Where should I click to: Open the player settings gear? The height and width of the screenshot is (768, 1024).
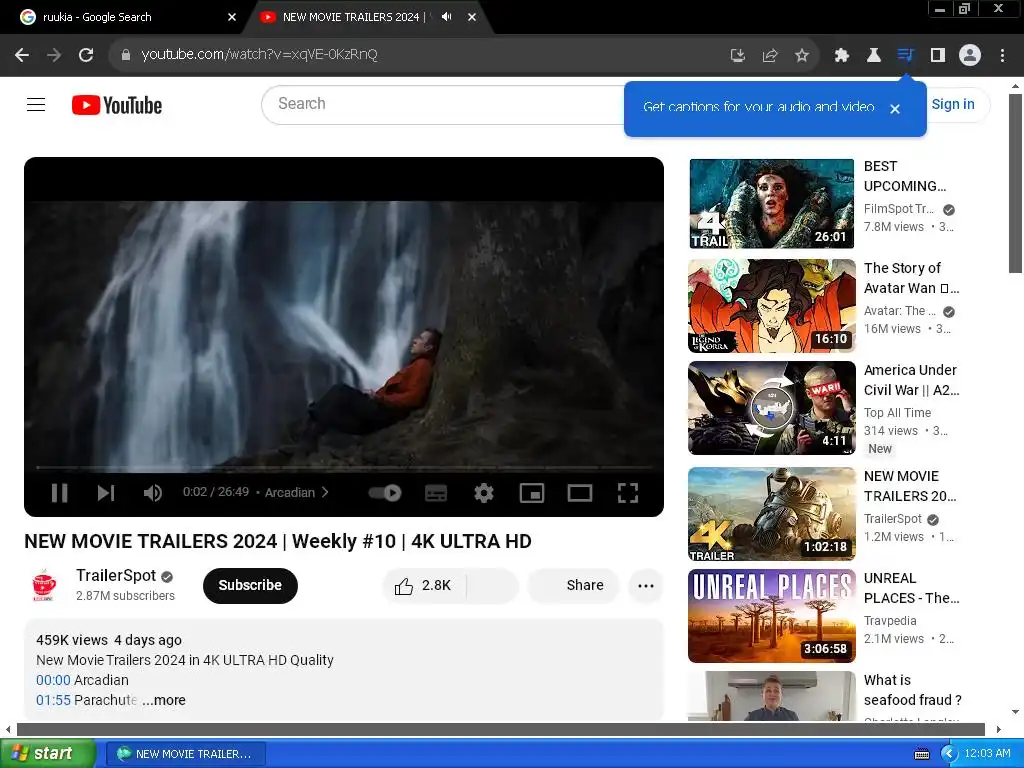point(484,492)
